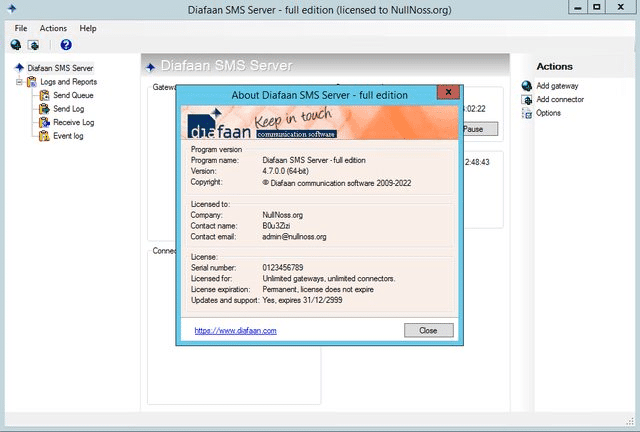Click the Pause button behind the dialog

[x=480, y=129]
